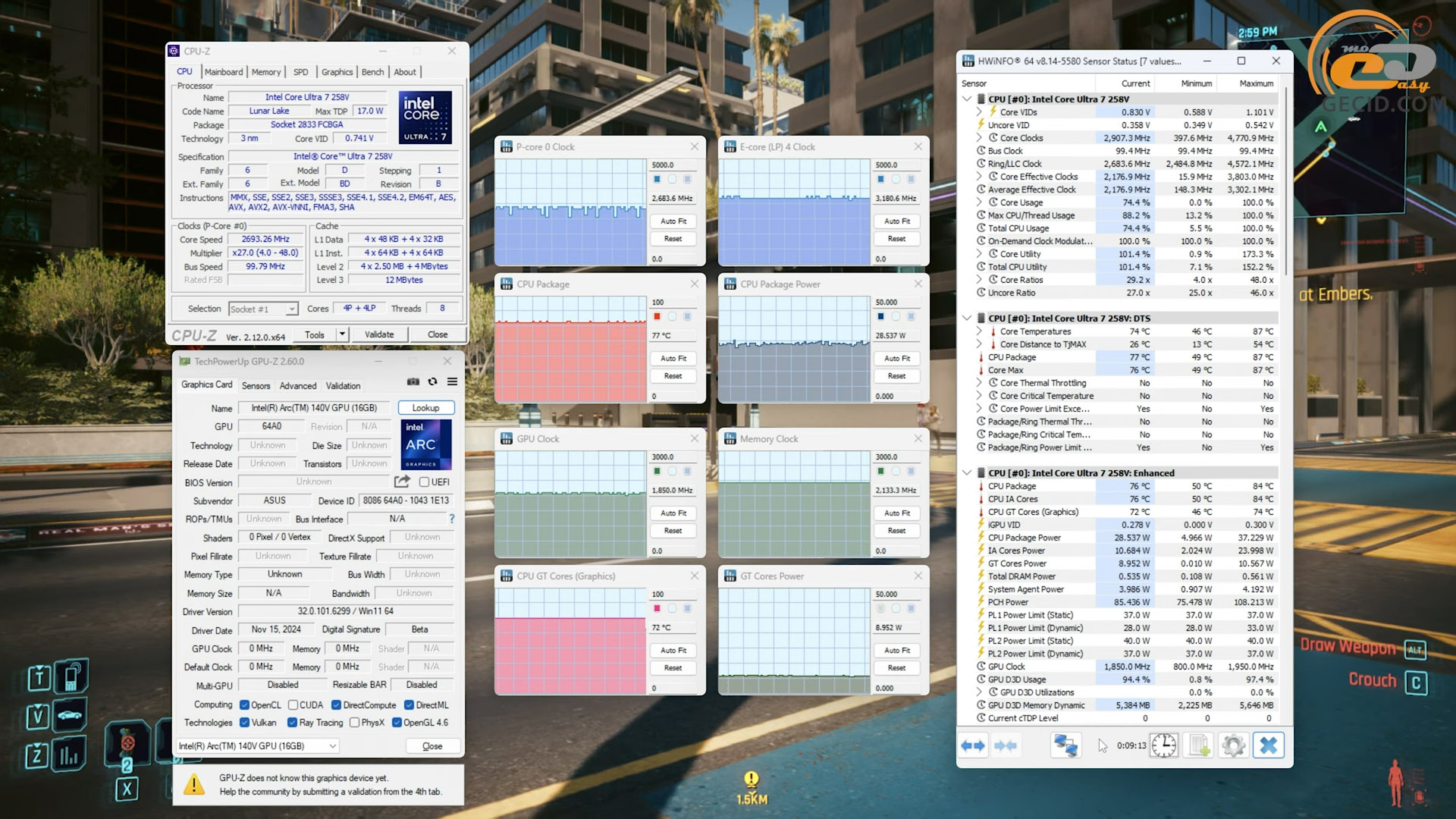Click the Lookup button in GPU-Z
The width and height of the screenshot is (1456, 819).
coord(426,408)
